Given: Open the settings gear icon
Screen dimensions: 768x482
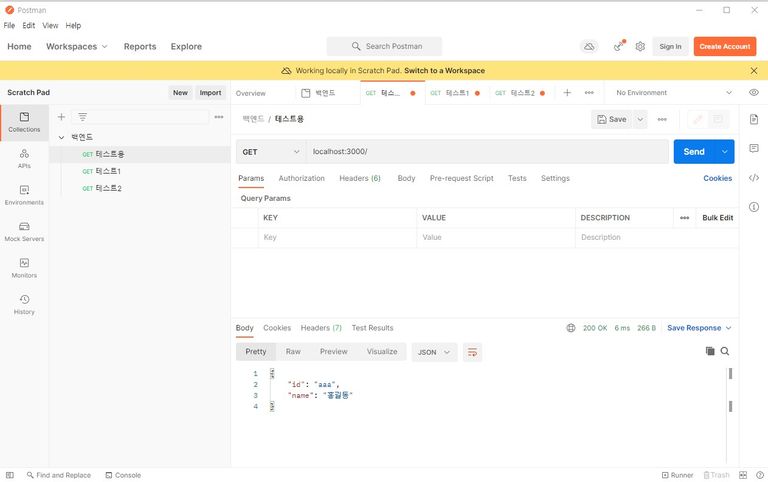Looking at the screenshot, I should 640,47.
